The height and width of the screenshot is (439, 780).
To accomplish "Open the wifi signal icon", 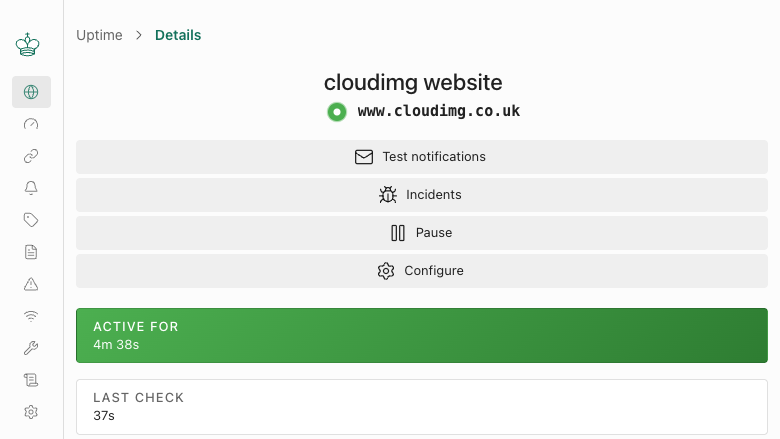I will 31,316.
